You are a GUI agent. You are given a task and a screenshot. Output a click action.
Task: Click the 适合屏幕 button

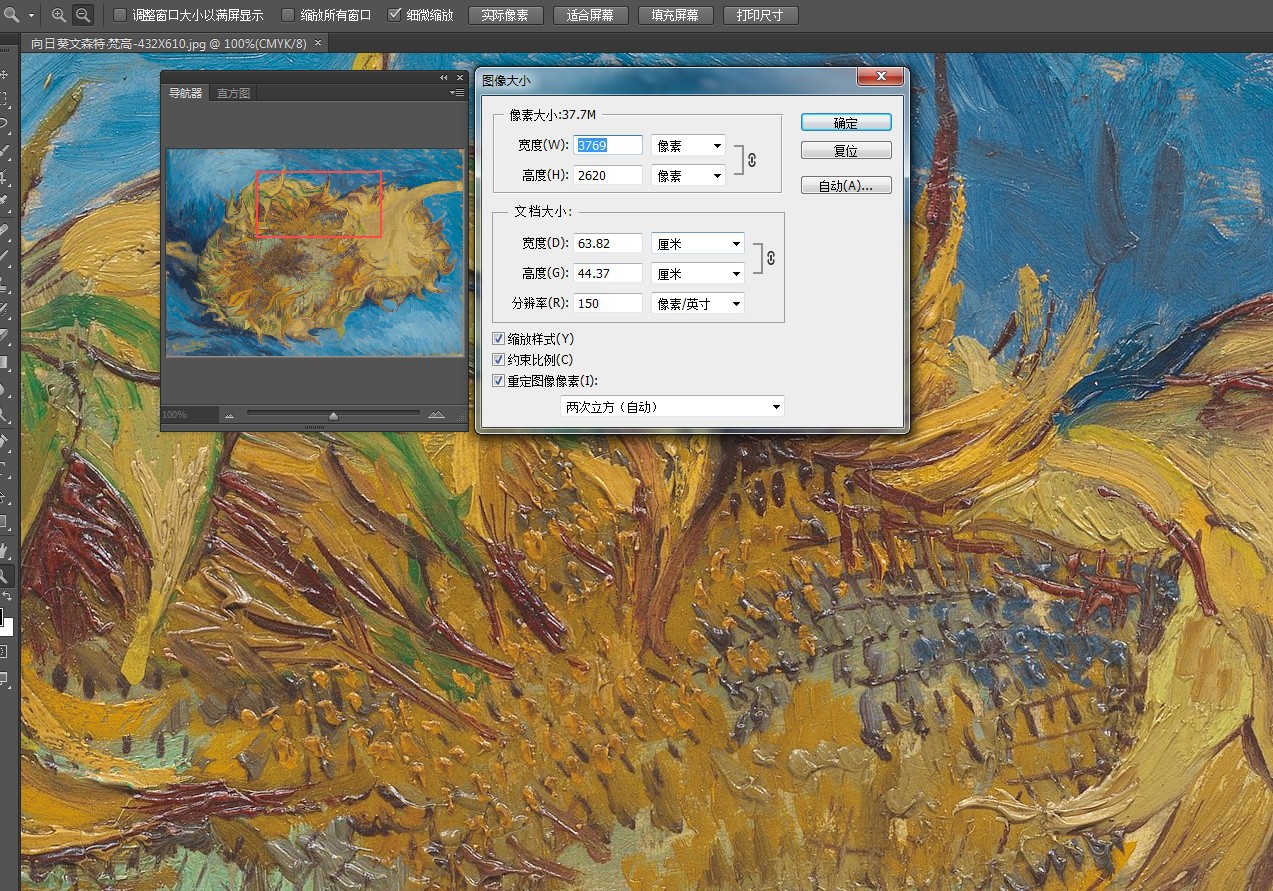590,15
